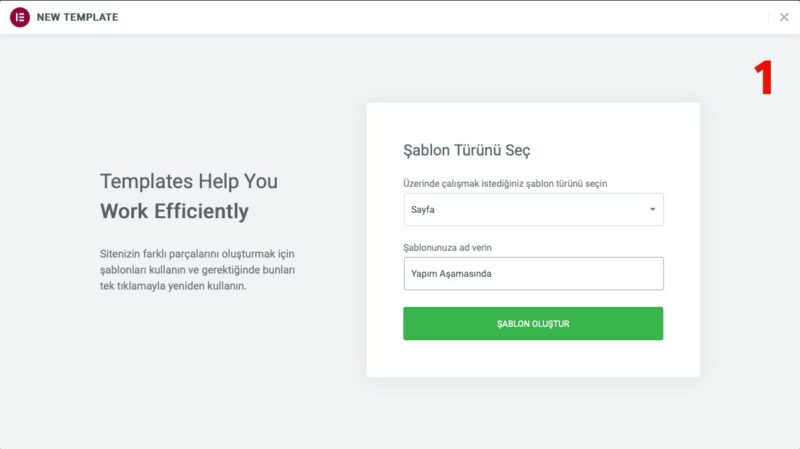Click the bold 'Work Efficiently' text
800x449 pixels.
pos(174,212)
